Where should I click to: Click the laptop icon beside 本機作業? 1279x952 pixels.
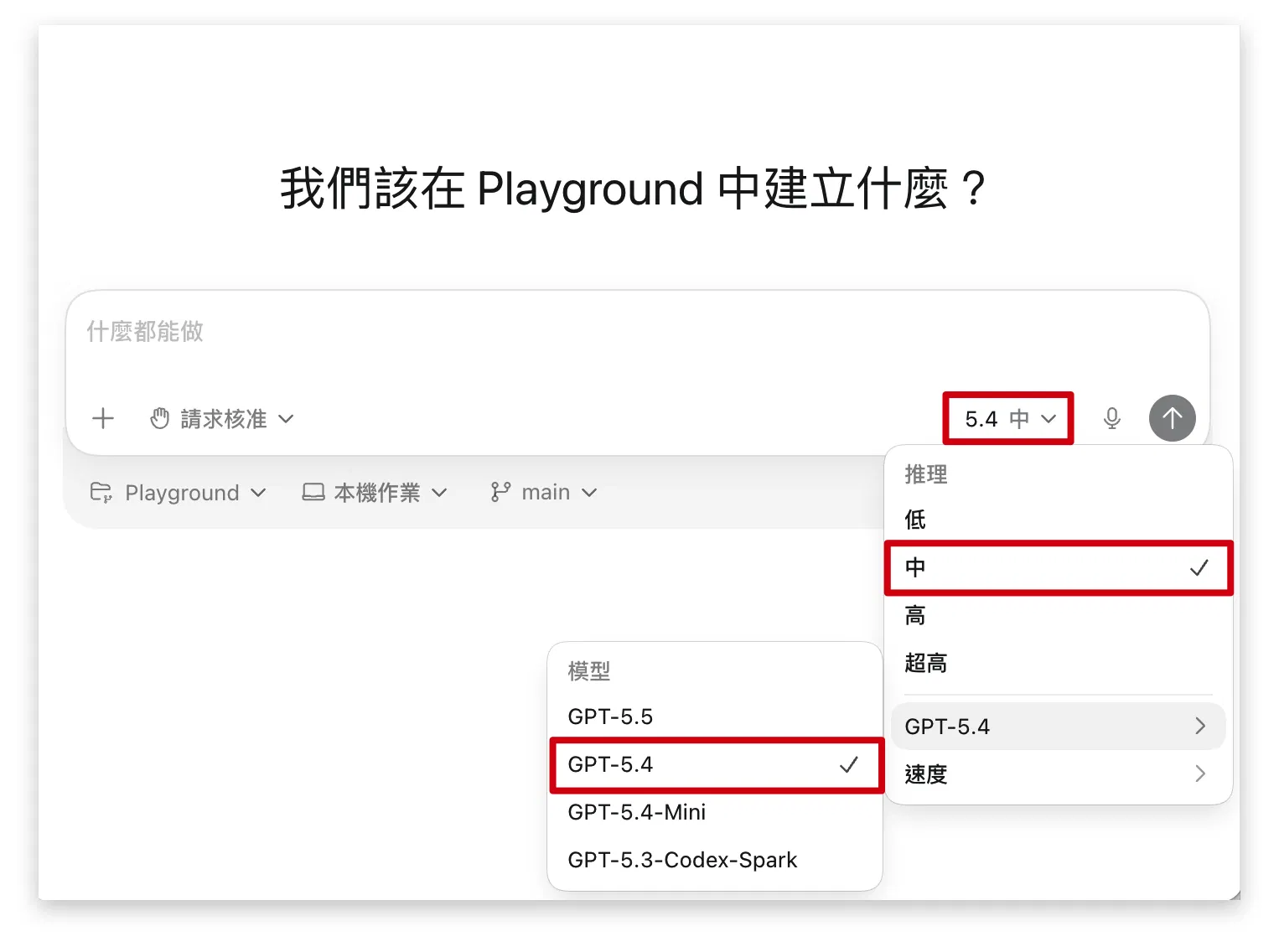tap(313, 492)
